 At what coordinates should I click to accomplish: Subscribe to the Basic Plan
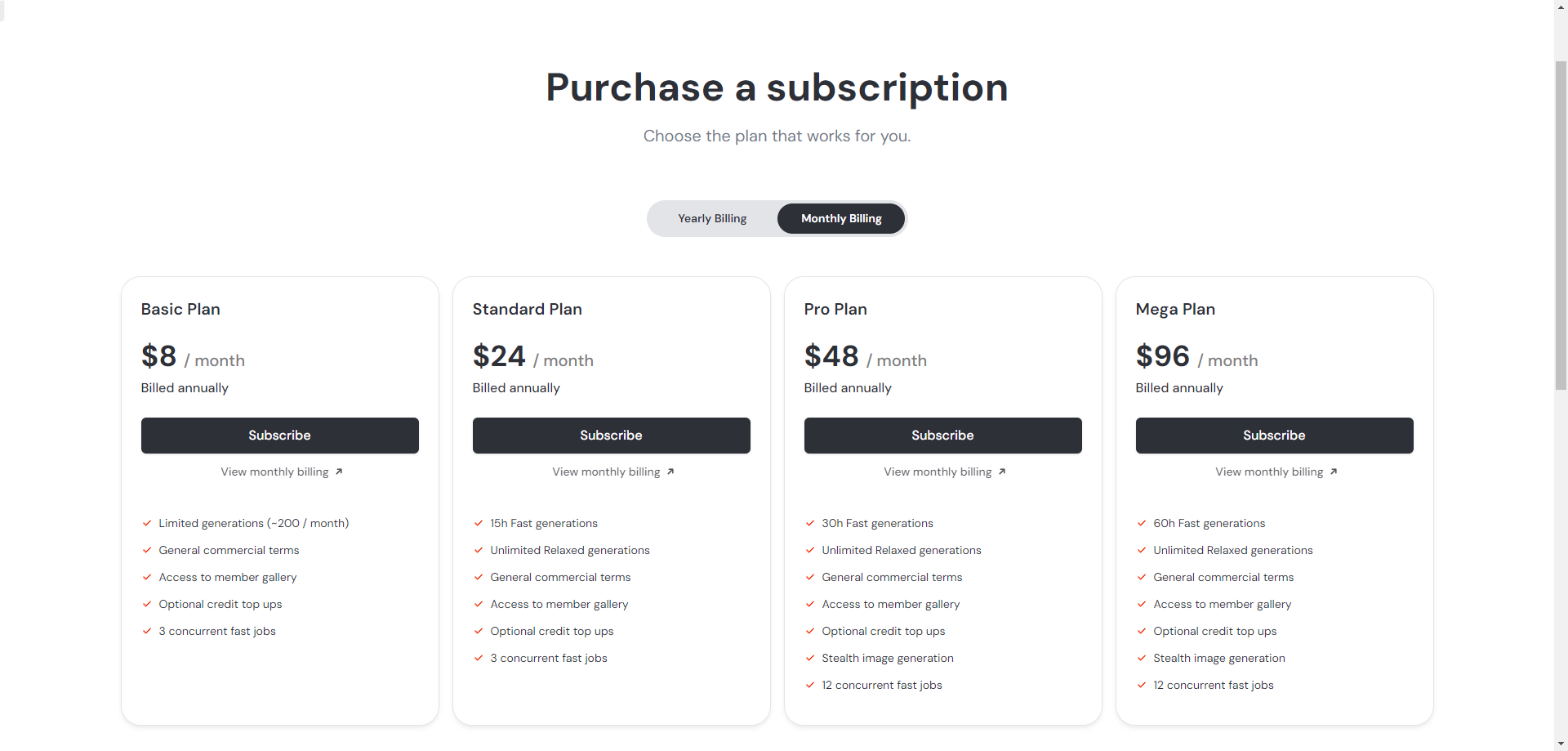pyautogui.click(x=279, y=436)
